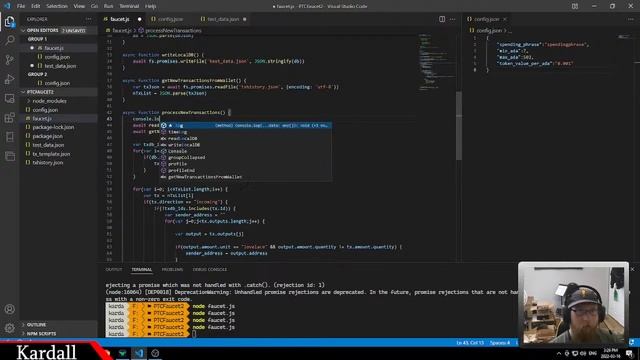Viewport: 640px width, 360px height.
Task: Collapse the Open Editors section
Action: (58, 31)
